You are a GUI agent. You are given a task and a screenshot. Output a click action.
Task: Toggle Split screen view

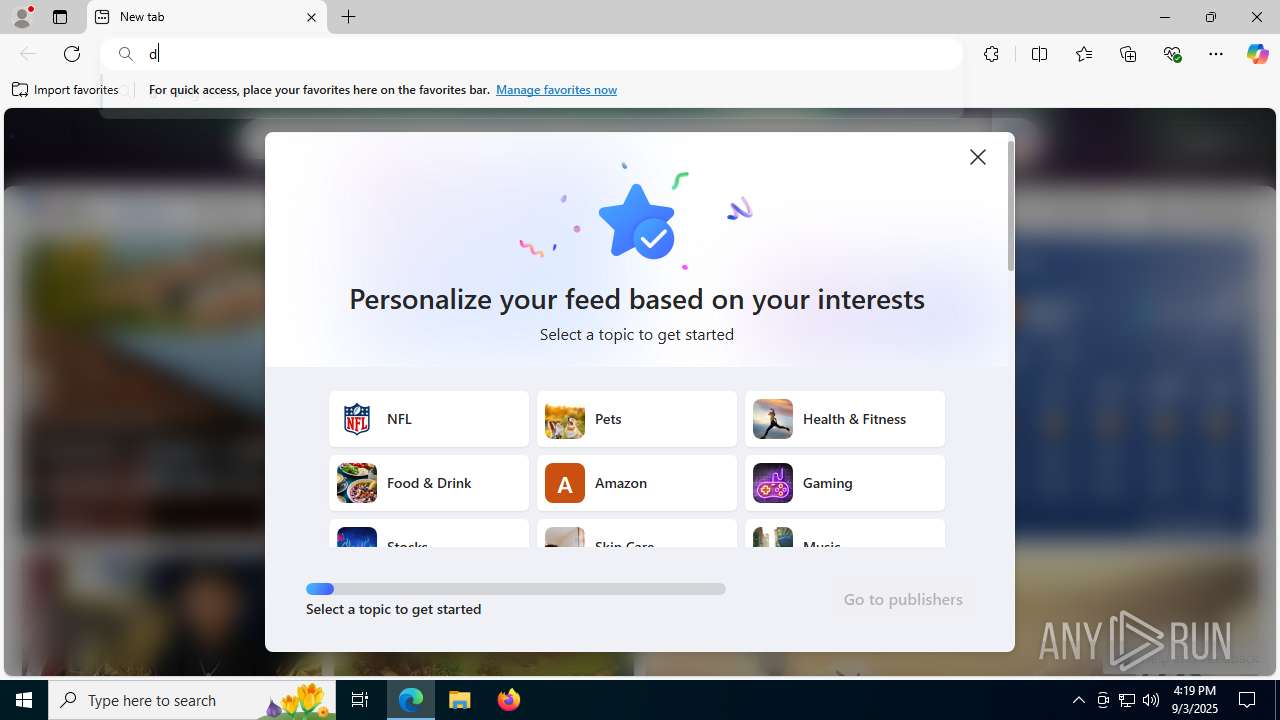tap(1039, 54)
